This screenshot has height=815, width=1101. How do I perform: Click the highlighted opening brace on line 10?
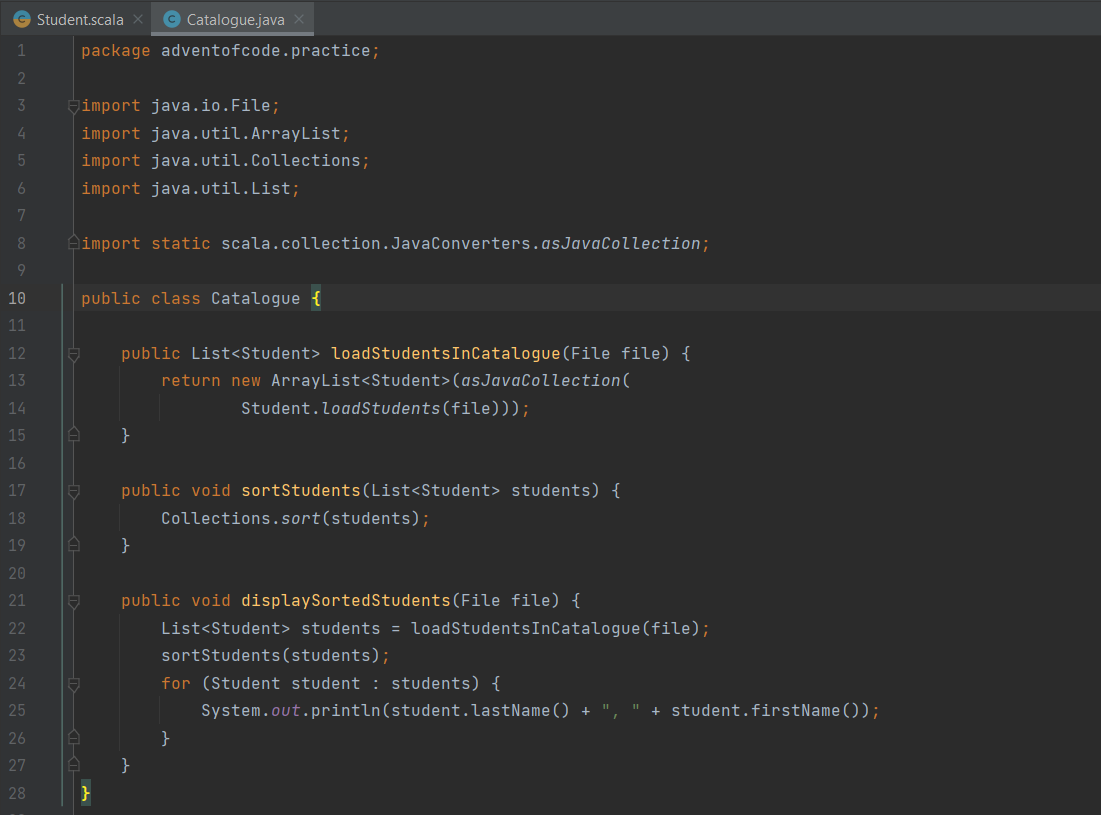click(x=316, y=298)
